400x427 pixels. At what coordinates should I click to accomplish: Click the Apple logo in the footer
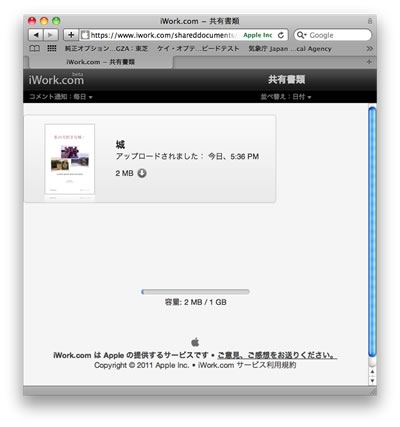[195, 342]
